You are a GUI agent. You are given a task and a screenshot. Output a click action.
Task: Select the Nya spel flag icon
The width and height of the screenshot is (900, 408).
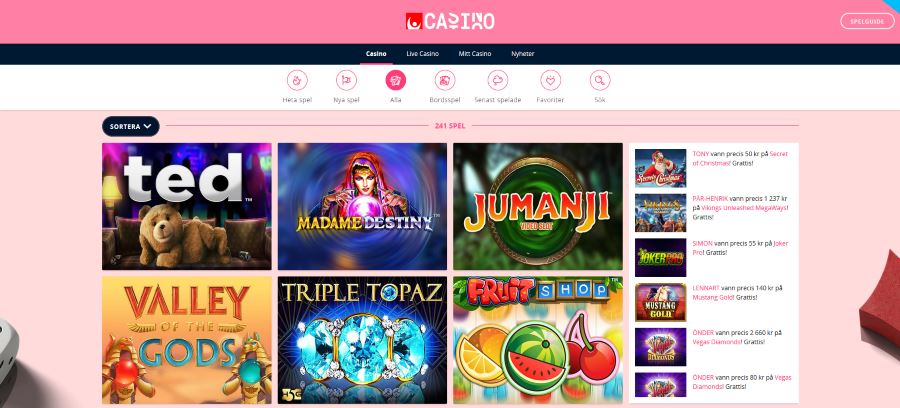[346, 80]
